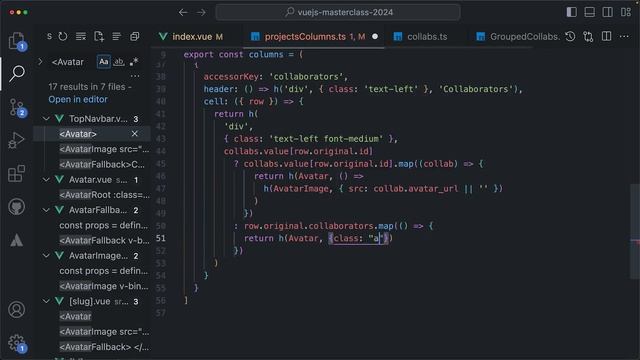Open the Extensions view

coord(17,174)
